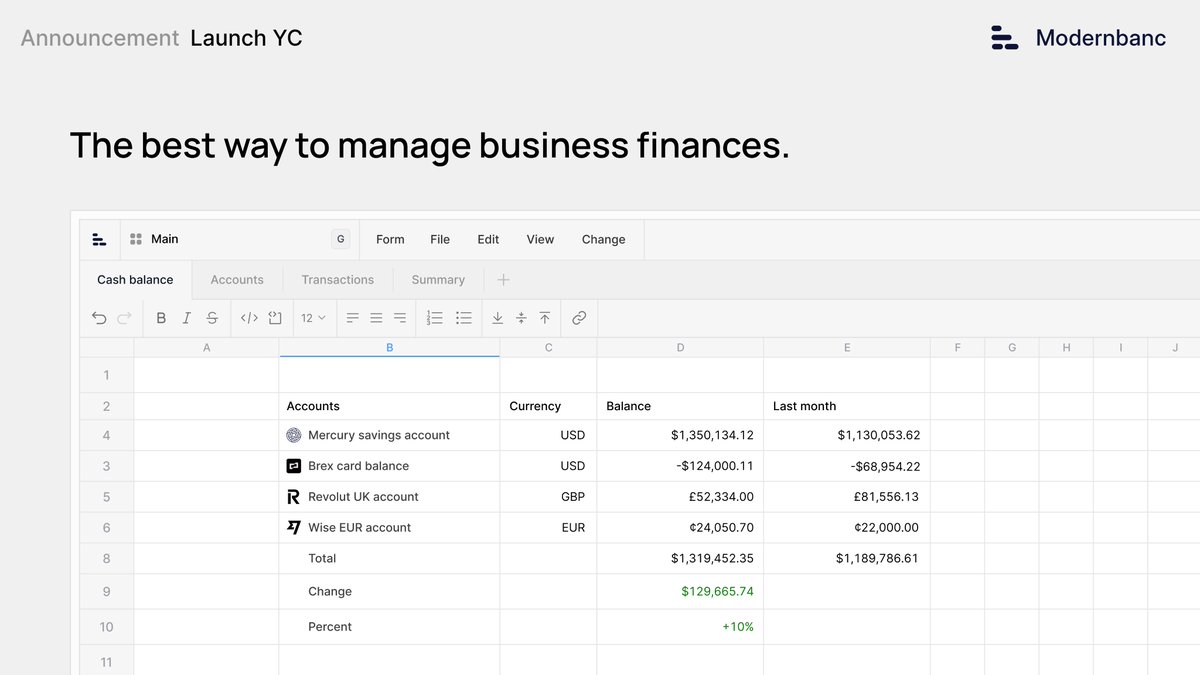Image resolution: width=1200 pixels, height=675 pixels.
Task: Toggle italic formatting
Action: [x=186, y=318]
